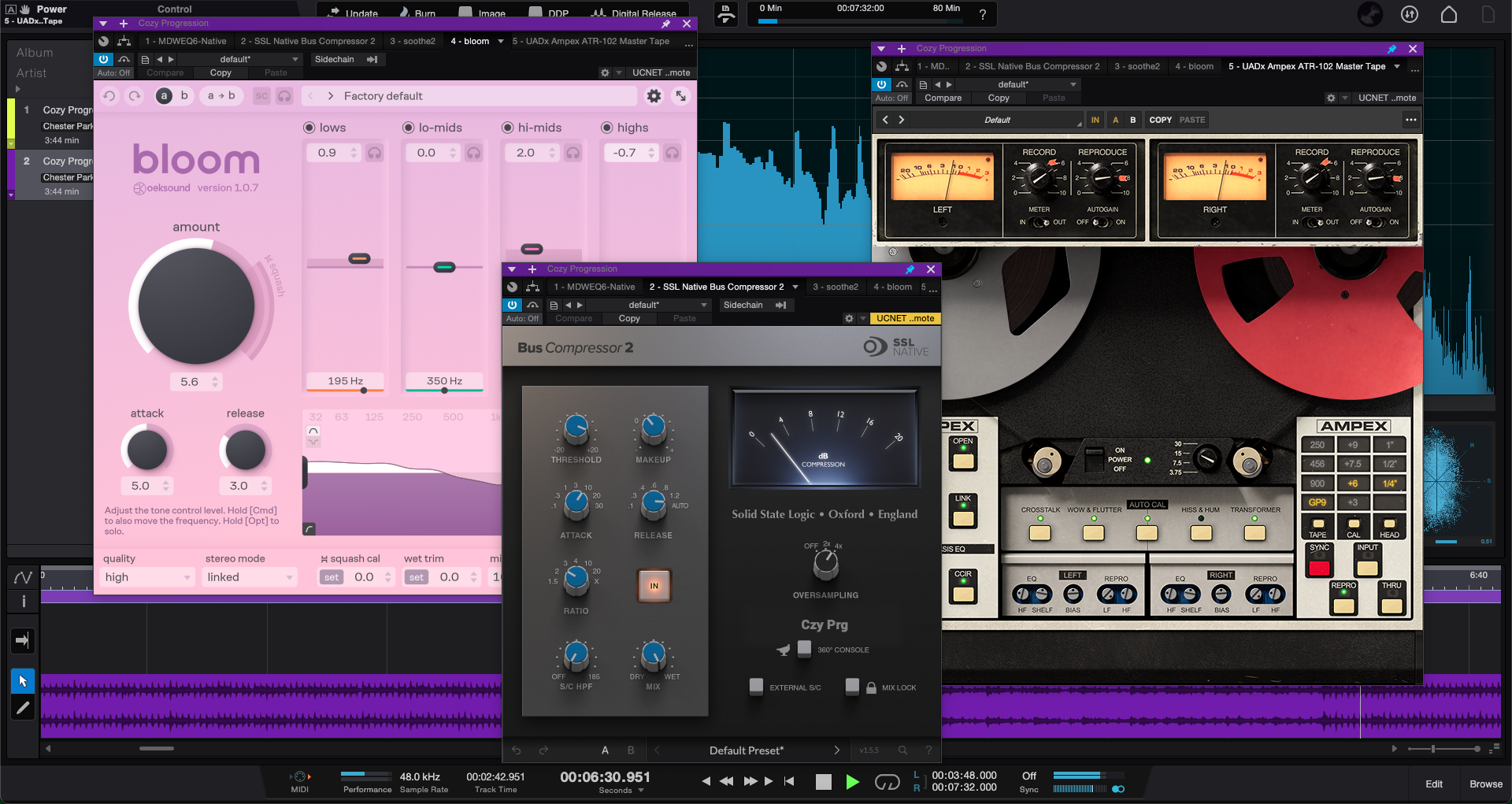Click bloom delta listen headphone icon
Screen dimensions: 1512x804
point(284,96)
